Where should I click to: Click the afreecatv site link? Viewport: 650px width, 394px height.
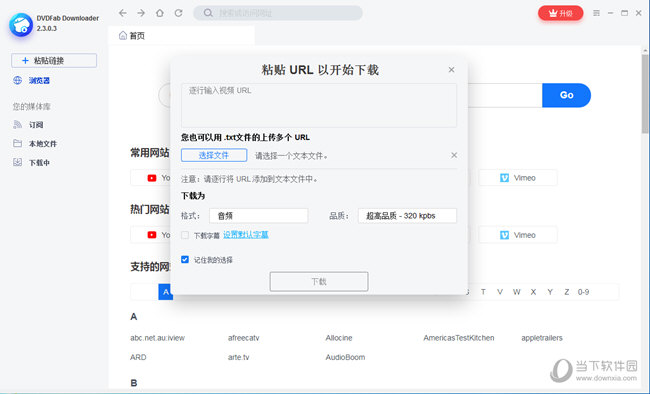[244, 338]
